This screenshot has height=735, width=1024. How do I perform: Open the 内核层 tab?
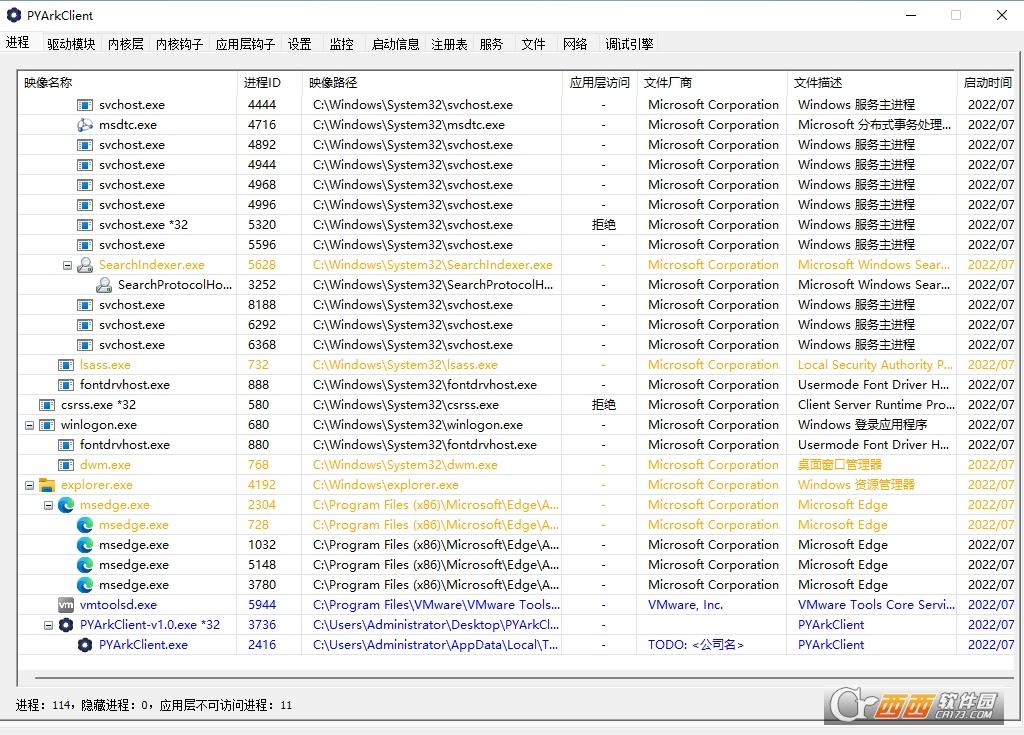125,44
